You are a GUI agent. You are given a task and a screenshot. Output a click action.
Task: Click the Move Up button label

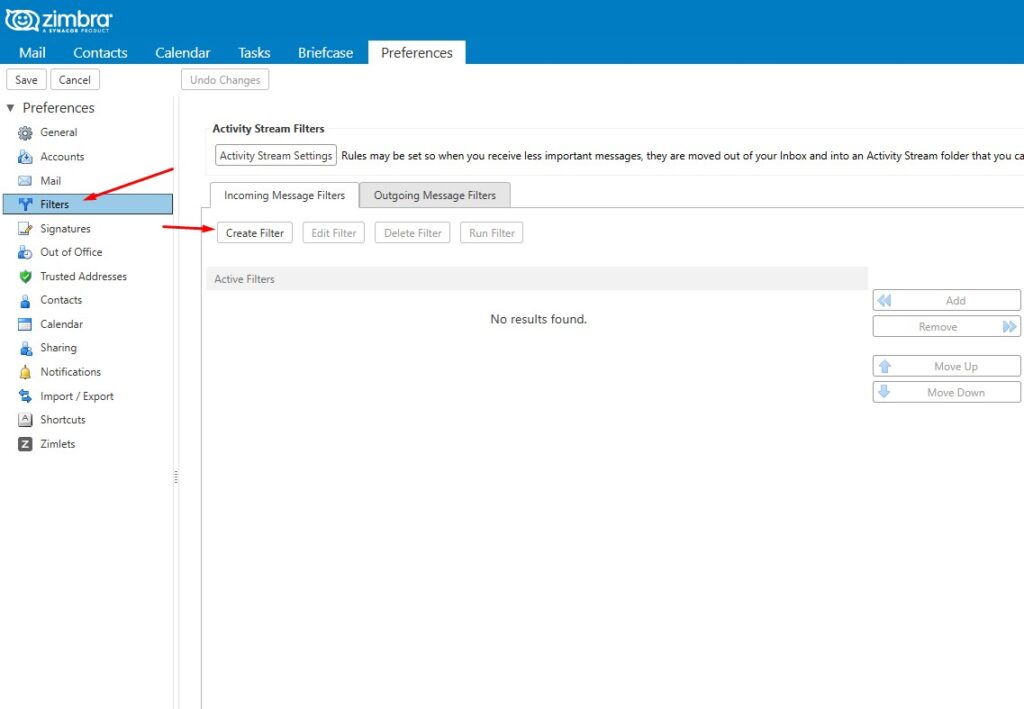(x=956, y=366)
